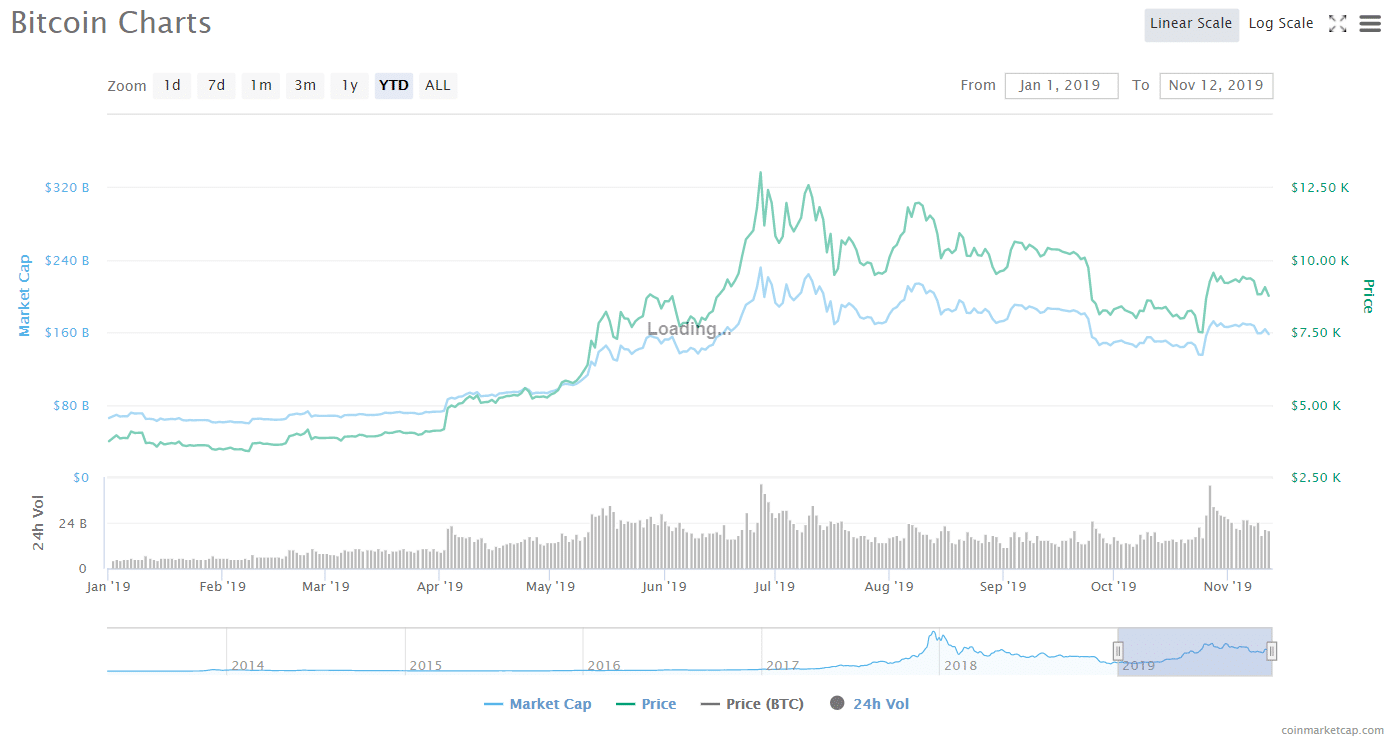The image size is (1398, 746).
Task: Open the chart hamburger menu icon
Action: tap(1370, 24)
